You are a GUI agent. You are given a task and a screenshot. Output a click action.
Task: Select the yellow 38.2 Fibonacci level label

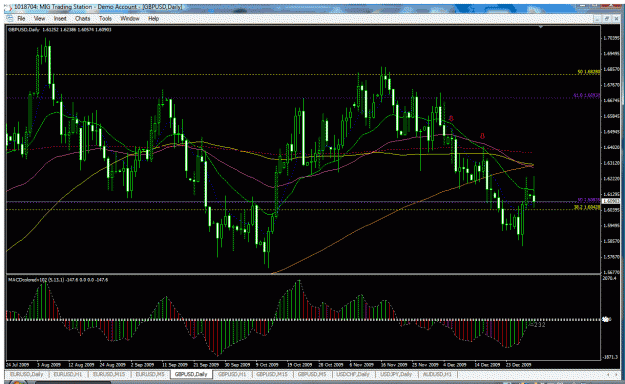coord(587,207)
